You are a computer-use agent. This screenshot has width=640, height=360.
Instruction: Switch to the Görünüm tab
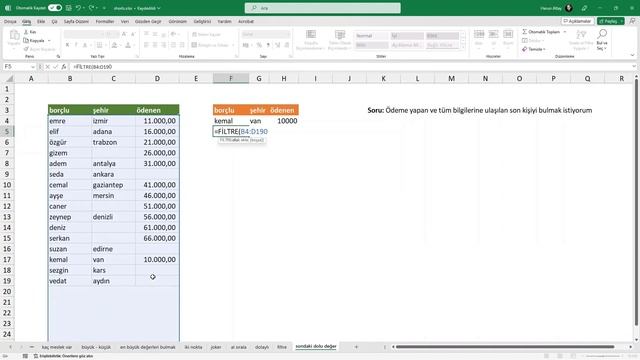178,21
